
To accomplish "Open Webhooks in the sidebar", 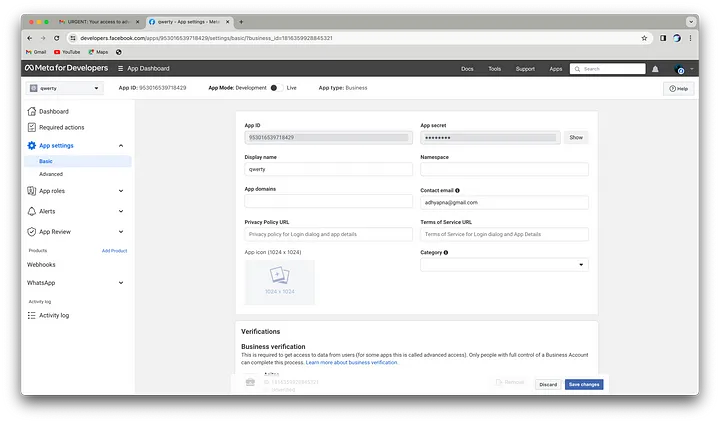I will pos(41,265).
